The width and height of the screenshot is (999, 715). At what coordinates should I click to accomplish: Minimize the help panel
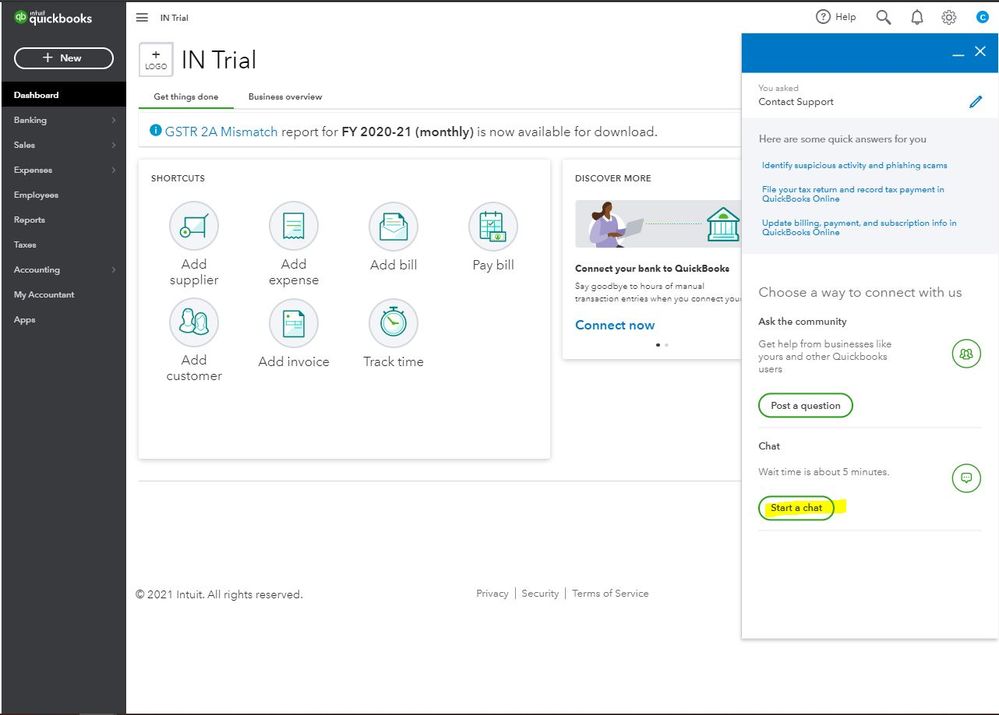(x=958, y=55)
